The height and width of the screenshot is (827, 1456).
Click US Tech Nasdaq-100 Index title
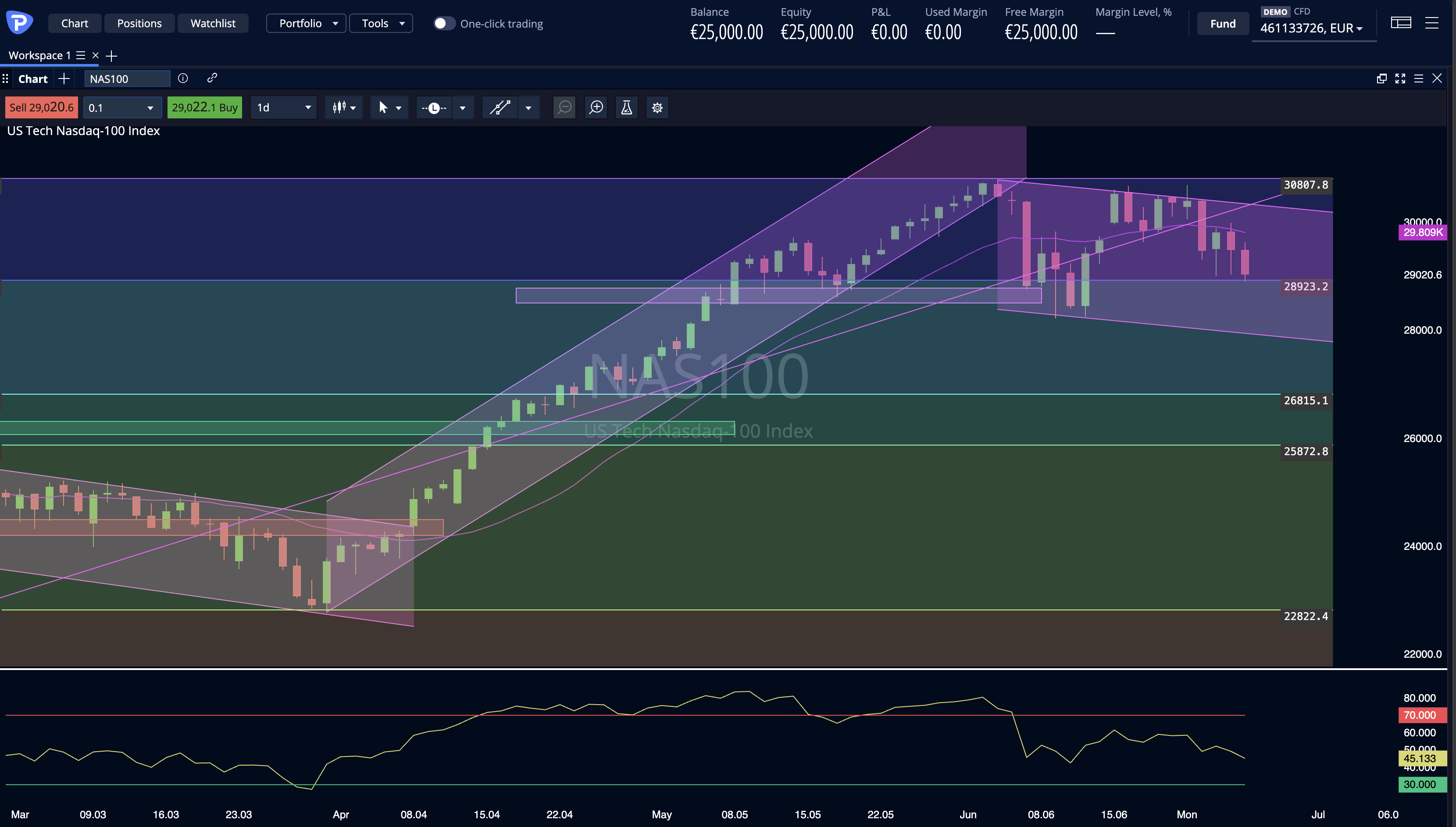pyautogui.click(x=83, y=131)
